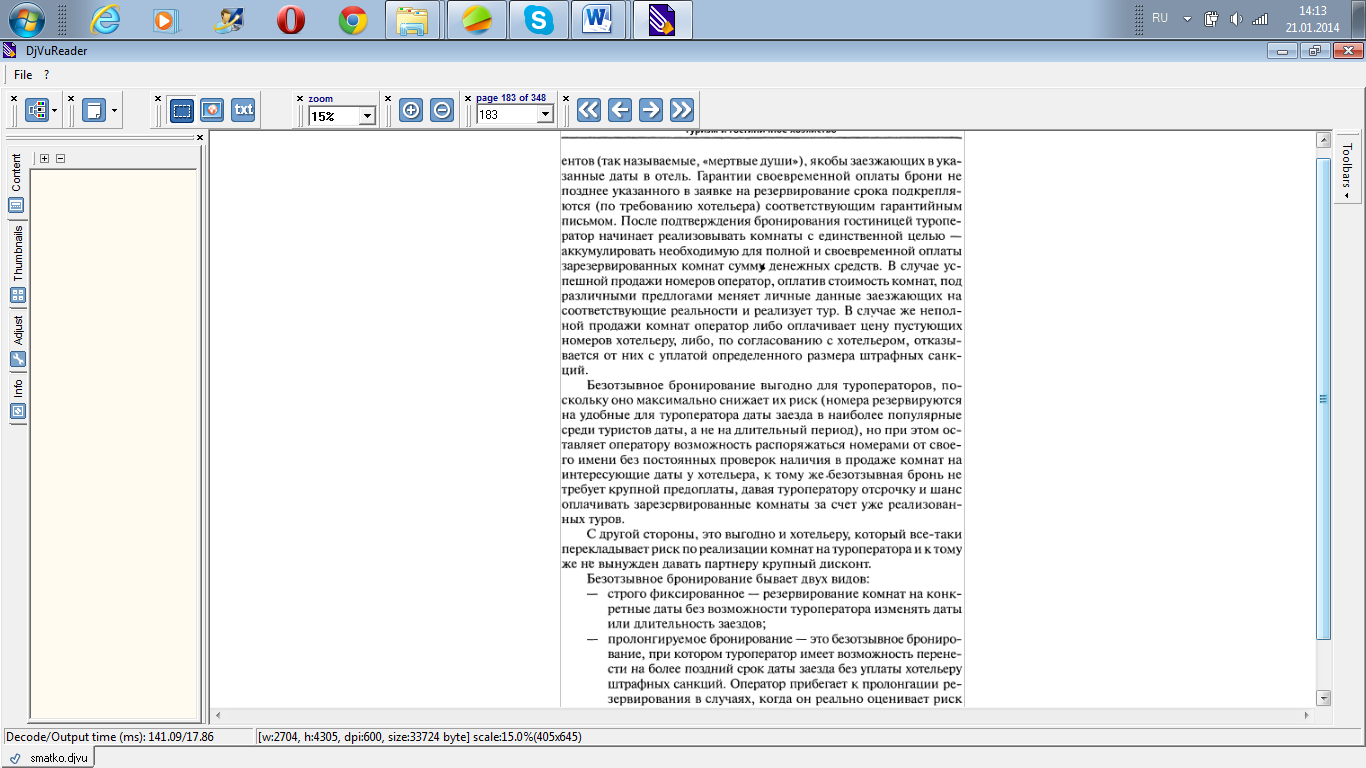Open Windows Explorer from the taskbar
Viewport: 1366px width, 768px height.
[x=414, y=19]
